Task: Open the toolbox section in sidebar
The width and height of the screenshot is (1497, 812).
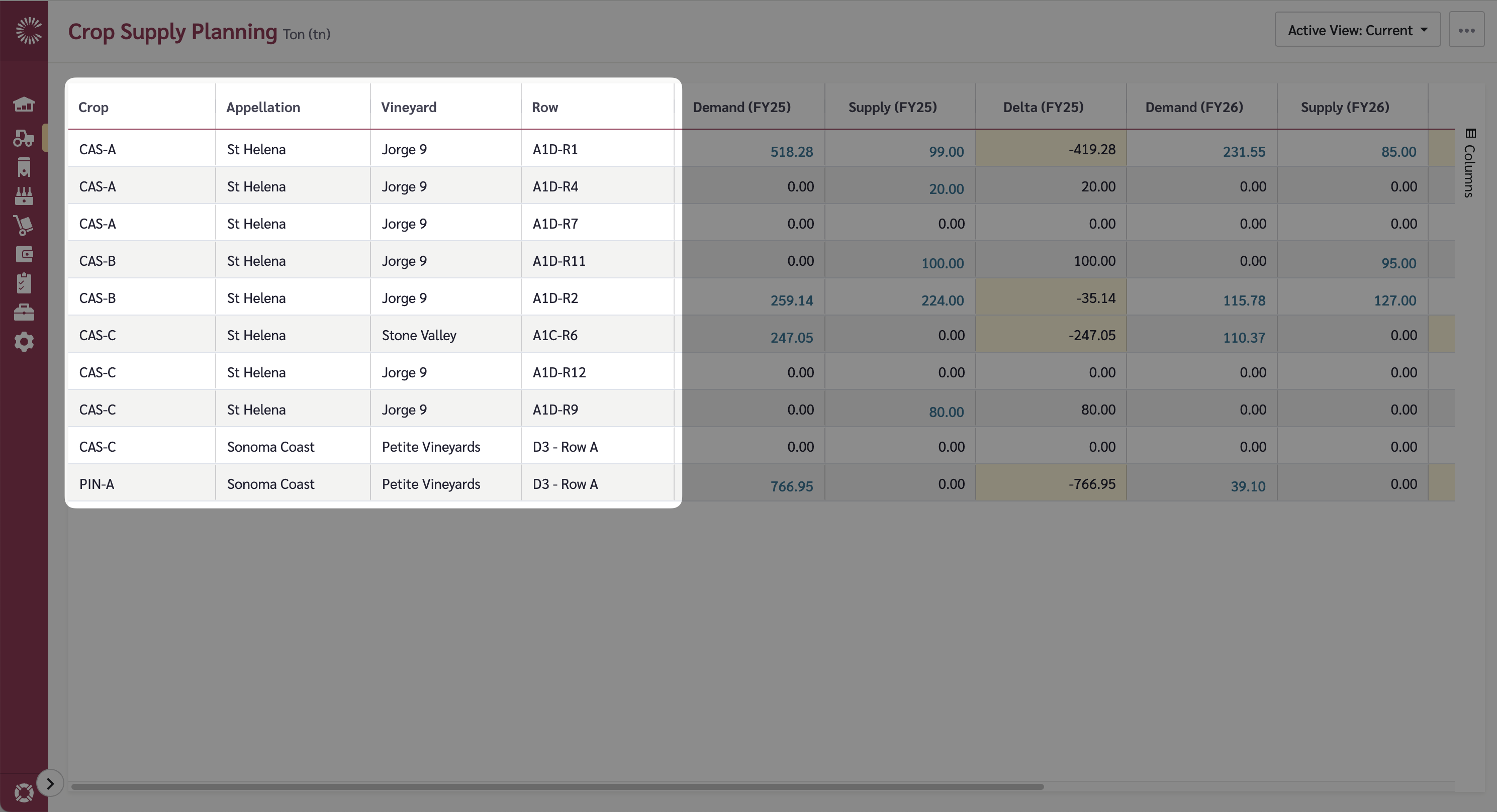Action: point(24,312)
